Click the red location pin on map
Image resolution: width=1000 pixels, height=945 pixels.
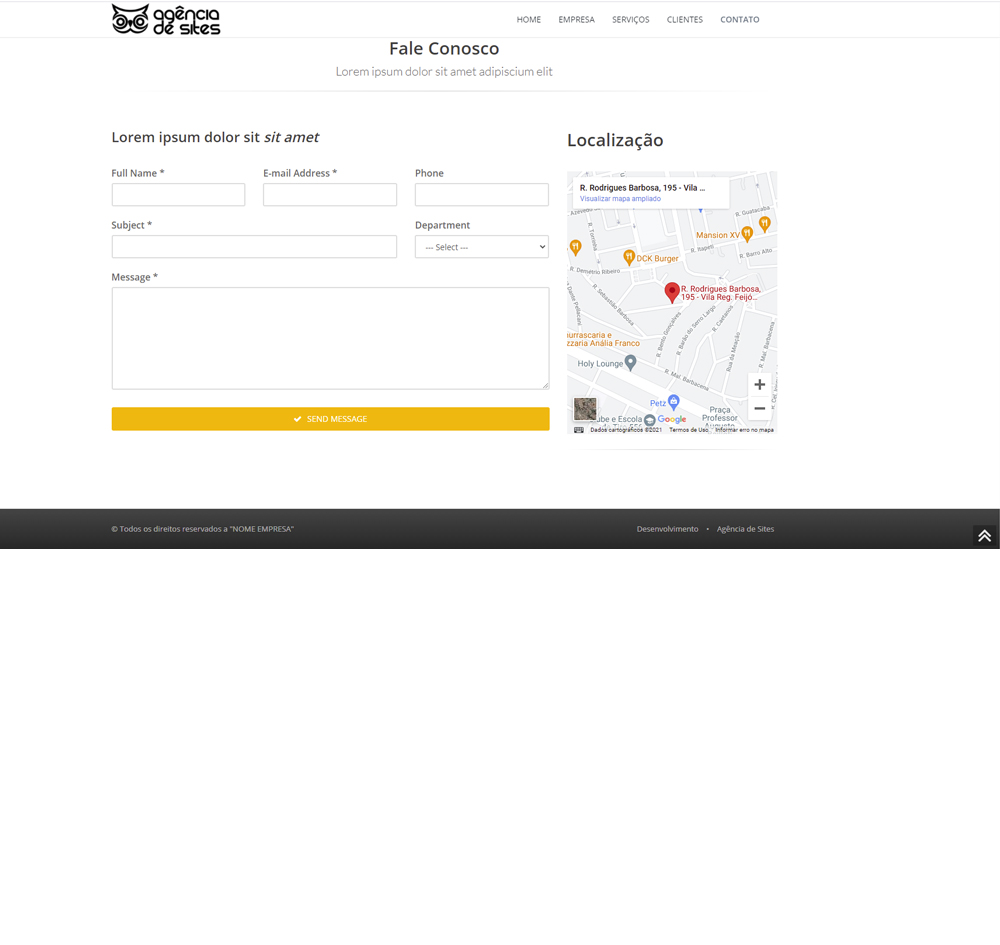pos(672,291)
